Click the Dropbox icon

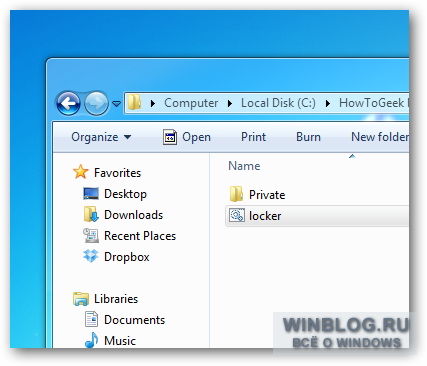click(x=91, y=256)
